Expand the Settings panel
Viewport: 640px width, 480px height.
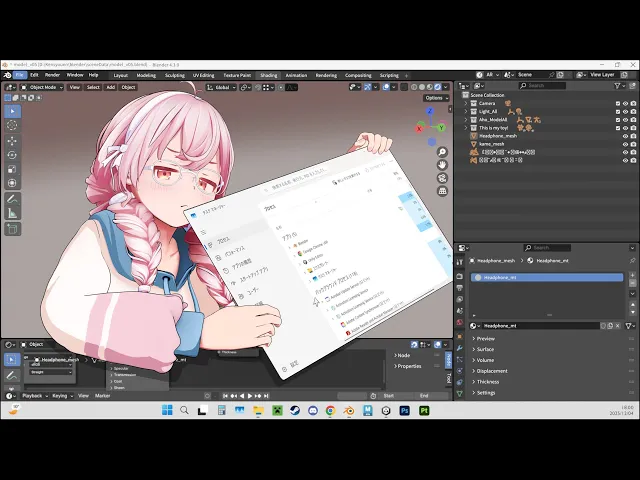pos(486,393)
